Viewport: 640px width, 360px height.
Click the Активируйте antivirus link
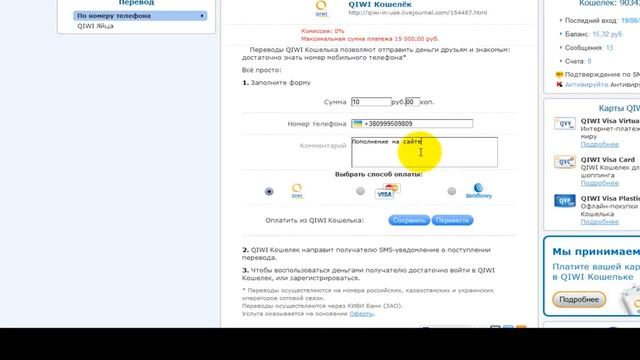point(587,84)
